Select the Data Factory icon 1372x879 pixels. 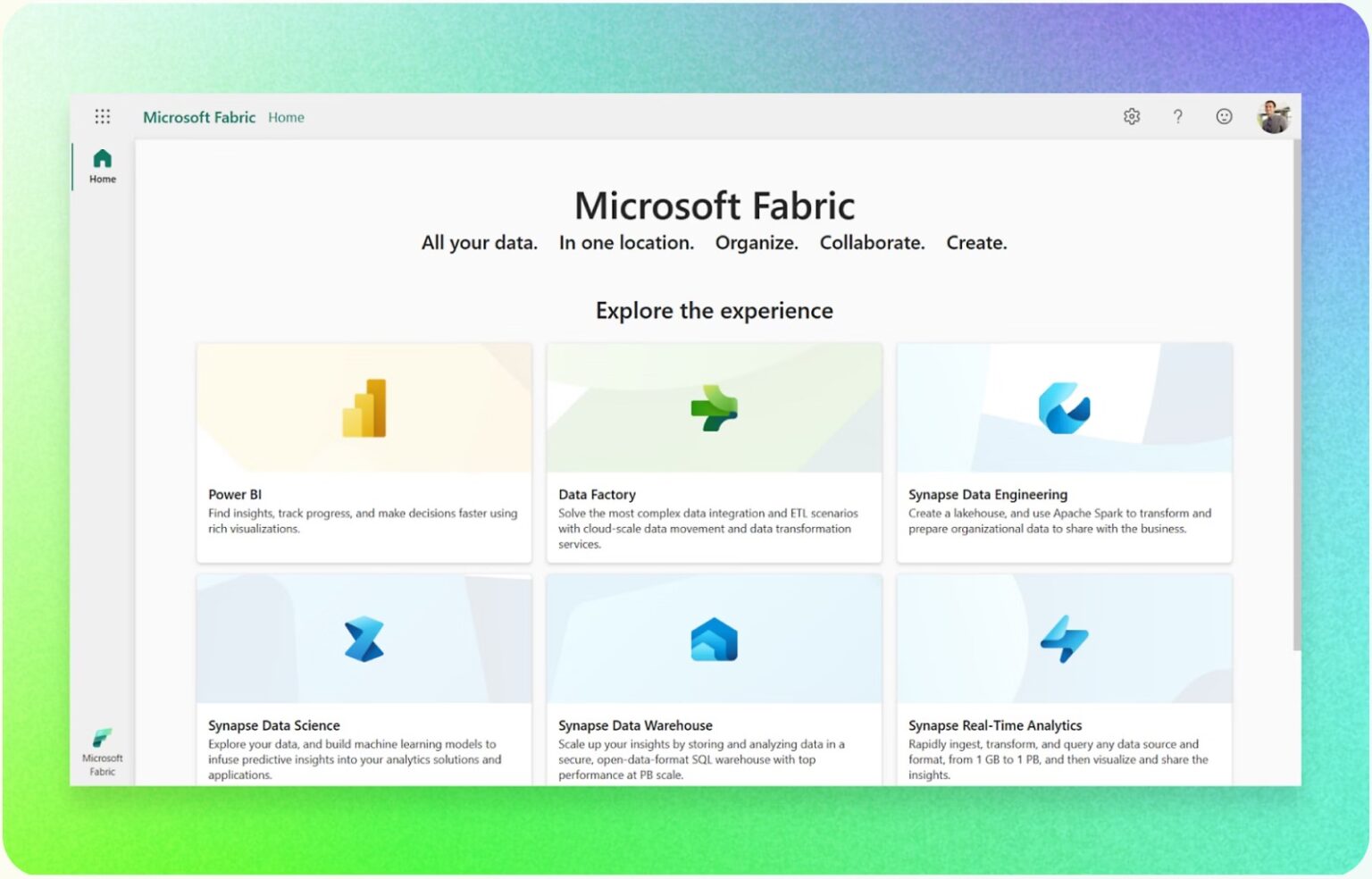click(x=714, y=408)
